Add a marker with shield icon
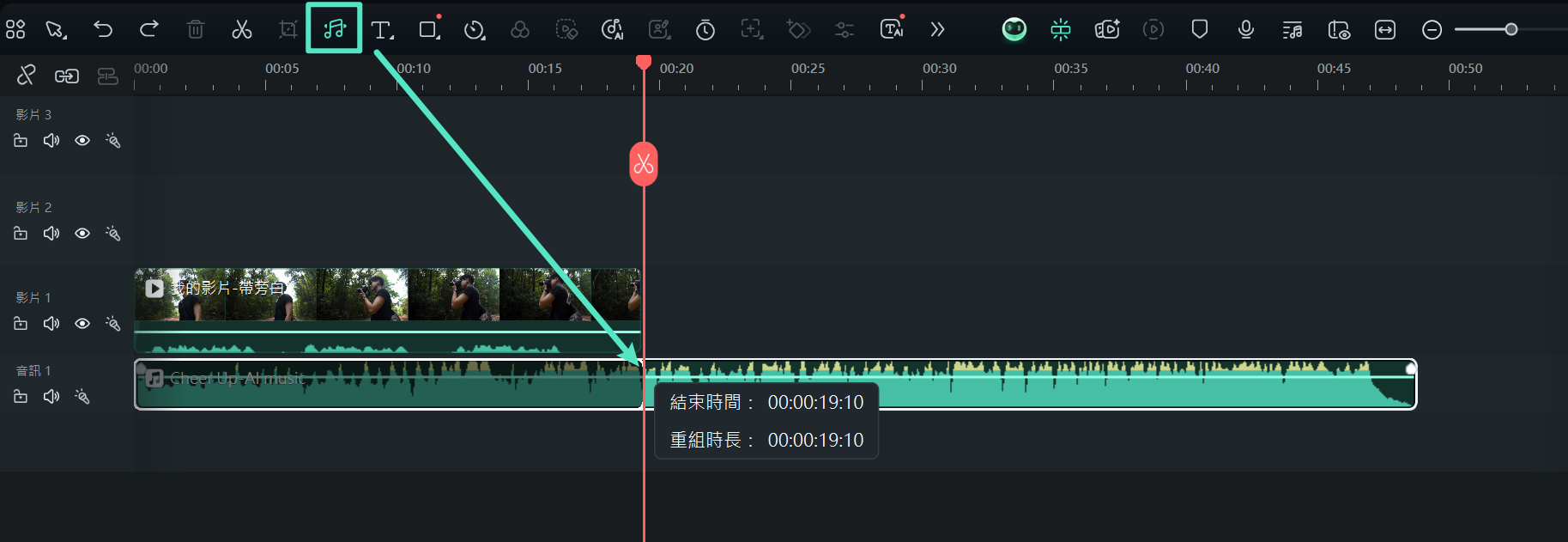Image resolution: width=1568 pixels, height=542 pixels. (x=1200, y=30)
